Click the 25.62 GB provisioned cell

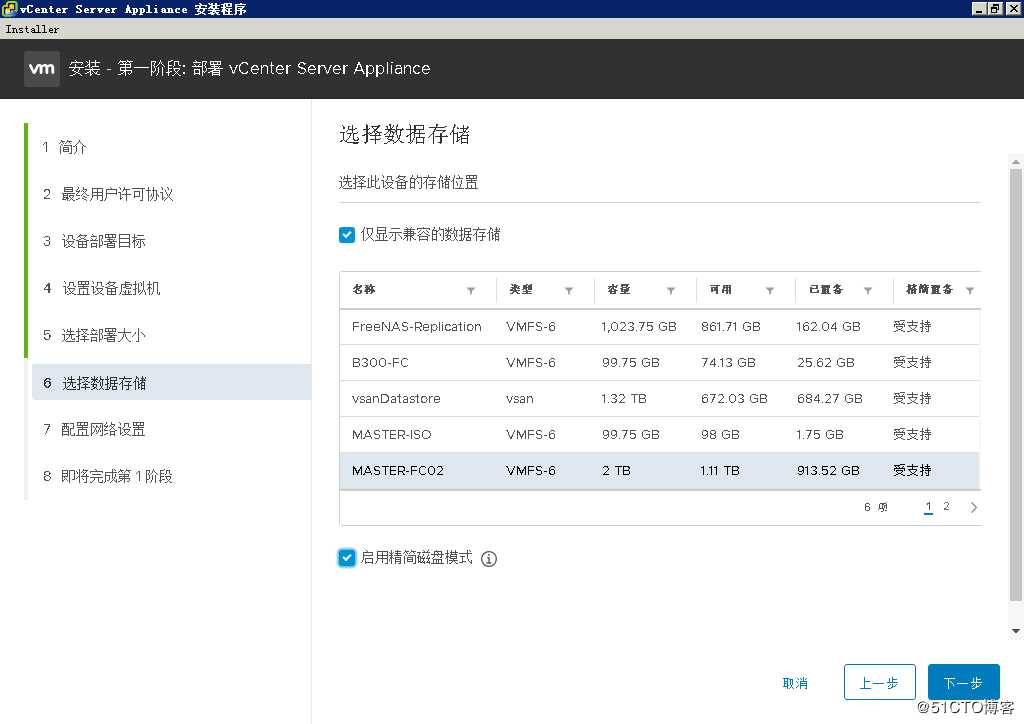pos(825,362)
